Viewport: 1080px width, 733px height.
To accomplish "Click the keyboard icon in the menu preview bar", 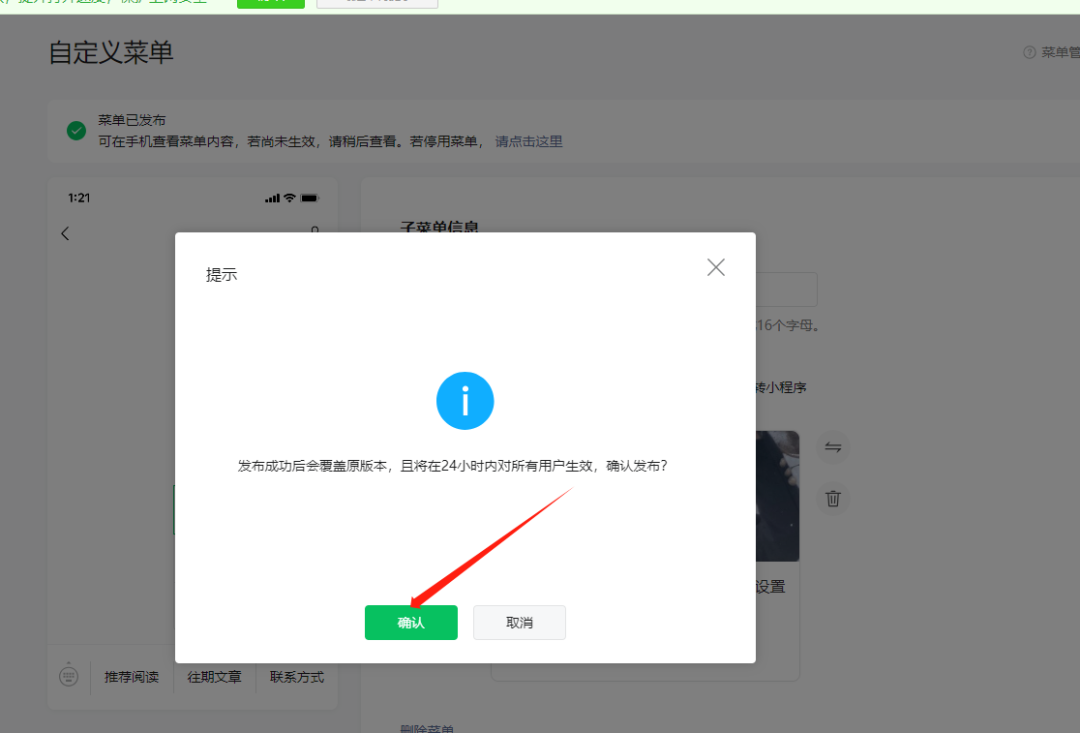I will (x=69, y=676).
